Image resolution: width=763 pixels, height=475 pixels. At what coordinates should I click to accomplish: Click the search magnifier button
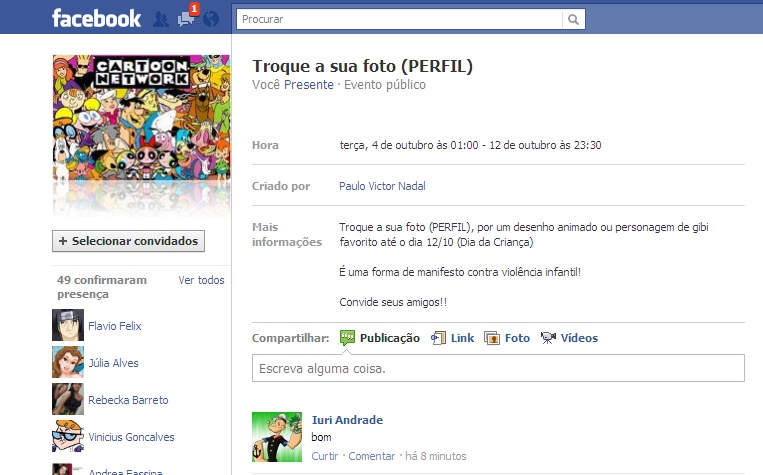[573, 19]
